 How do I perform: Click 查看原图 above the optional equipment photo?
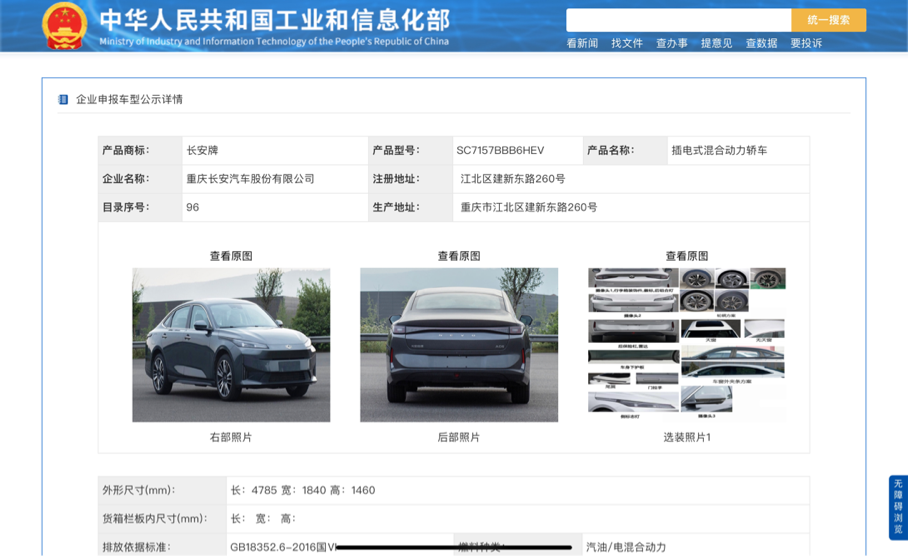tap(687, 256)
